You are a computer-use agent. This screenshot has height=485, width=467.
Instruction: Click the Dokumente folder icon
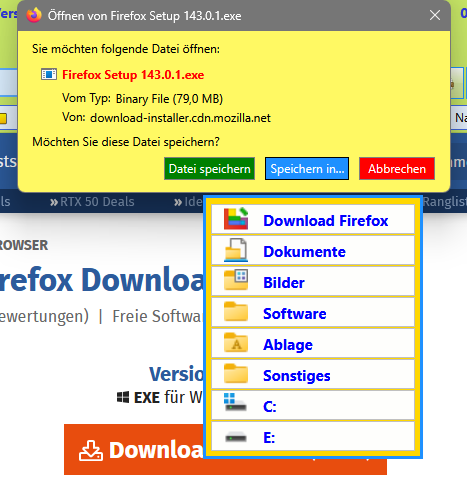tap(236, 250)
